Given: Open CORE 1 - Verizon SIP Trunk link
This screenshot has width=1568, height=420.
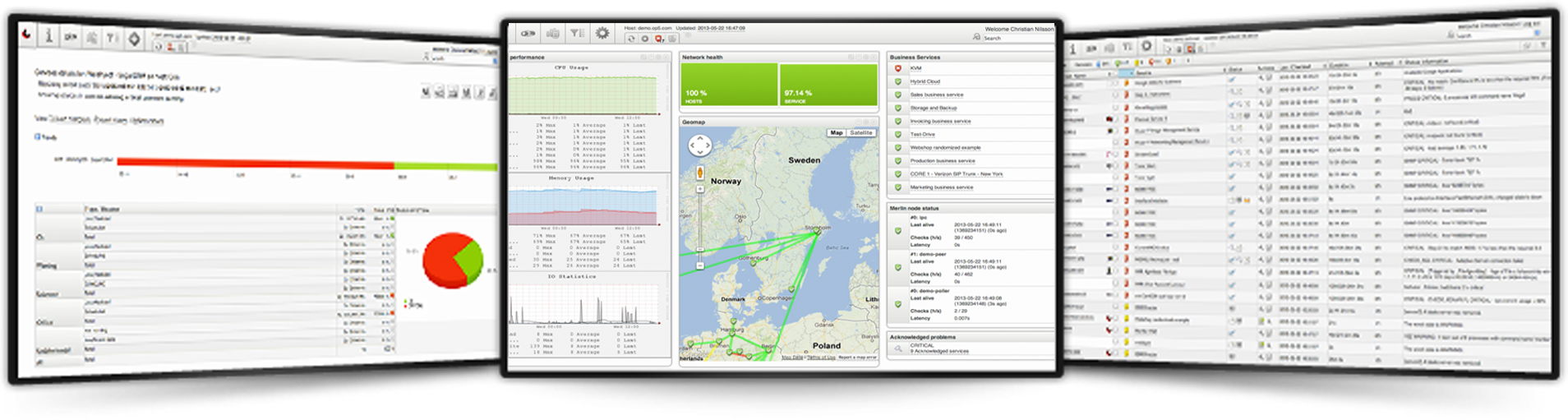Looking at the screenshot, I should [x=957, y=173].
